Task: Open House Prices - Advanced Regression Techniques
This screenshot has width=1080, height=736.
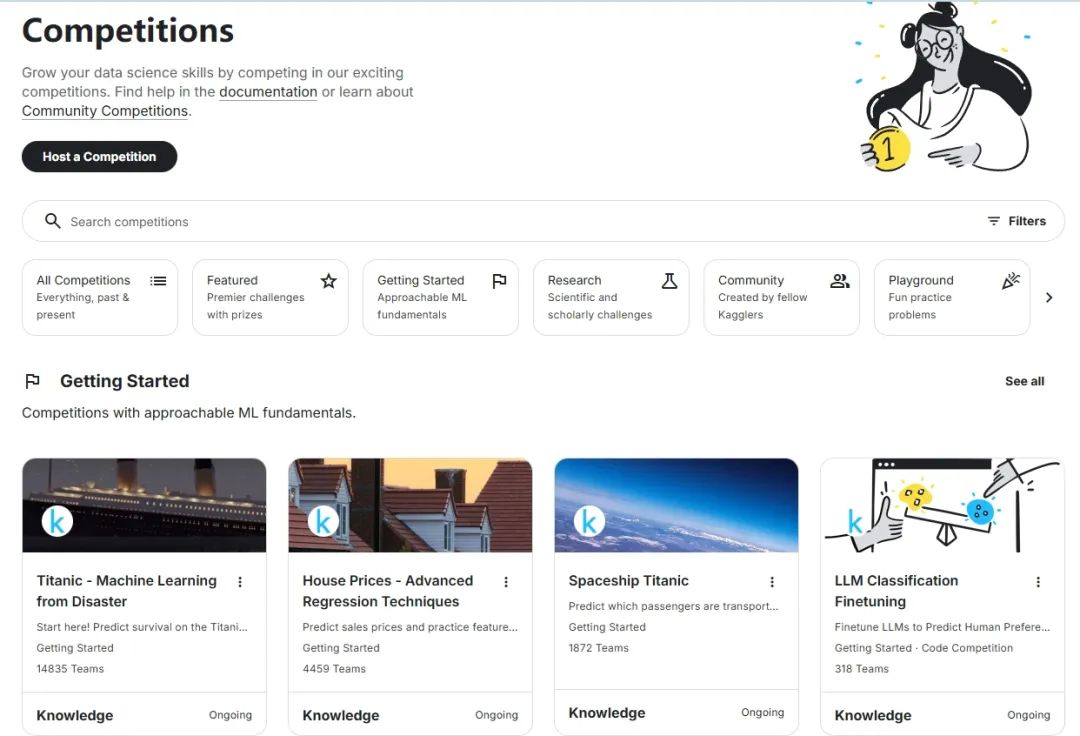Action: [388, 591]
